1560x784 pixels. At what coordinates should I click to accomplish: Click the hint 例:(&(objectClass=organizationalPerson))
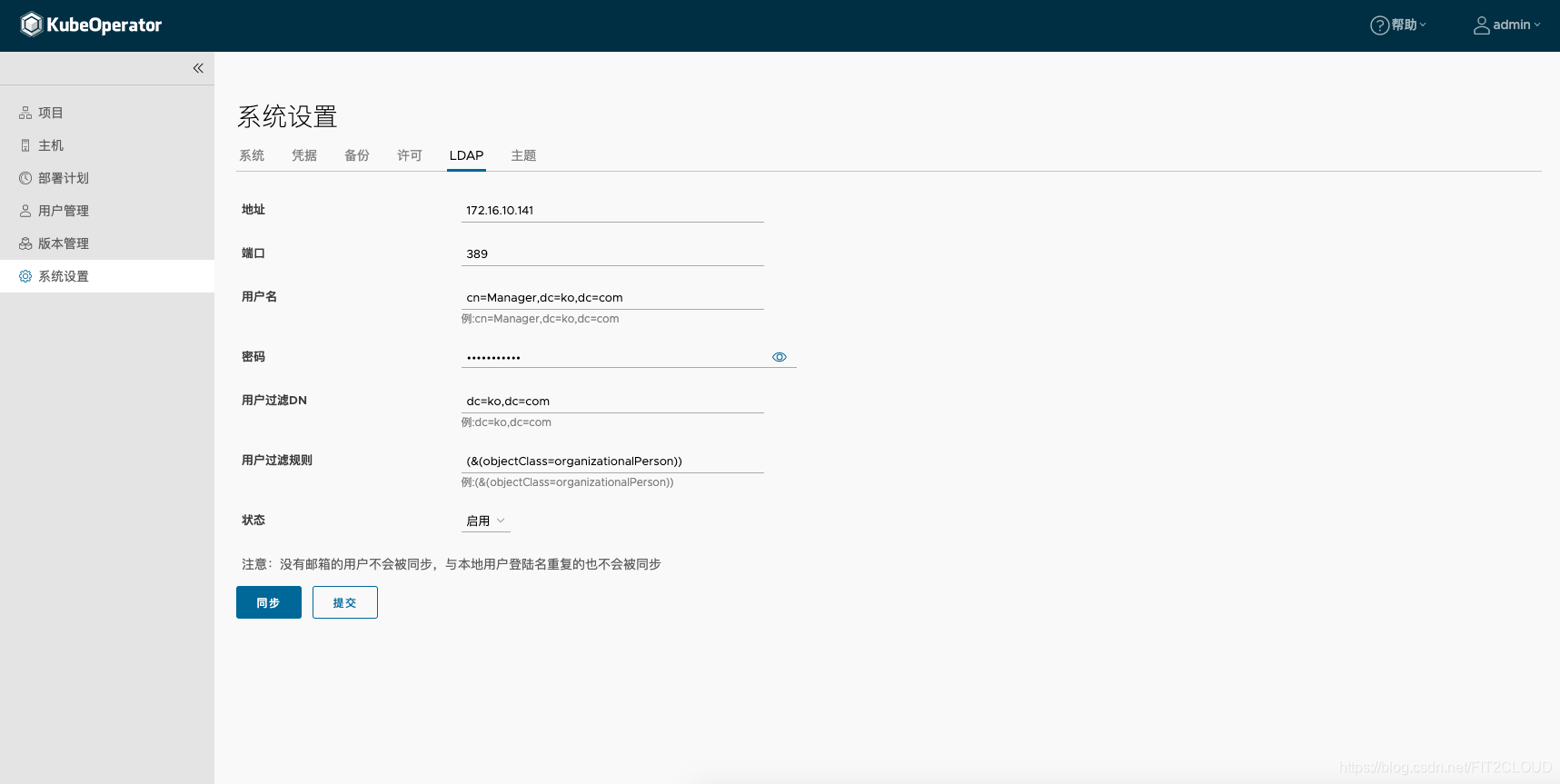pos(567,482)
